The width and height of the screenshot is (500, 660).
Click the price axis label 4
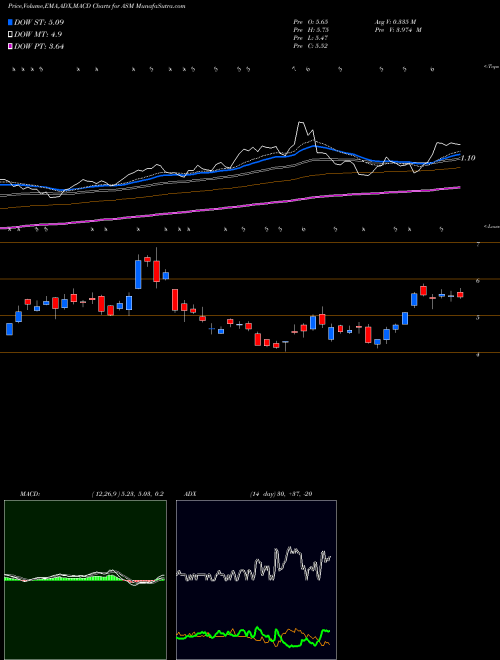[478, 354]
